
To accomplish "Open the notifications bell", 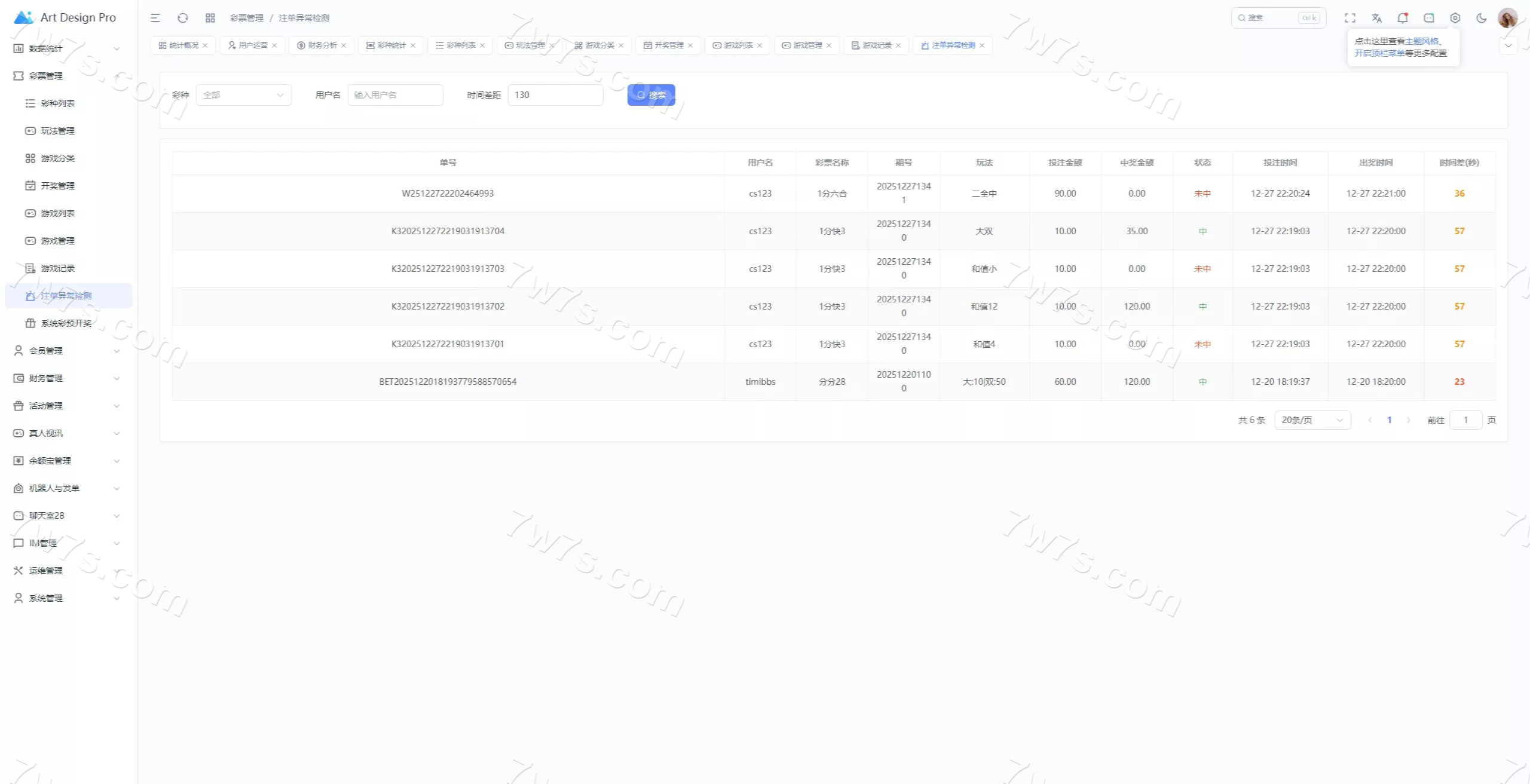I will pos(1402,18).
